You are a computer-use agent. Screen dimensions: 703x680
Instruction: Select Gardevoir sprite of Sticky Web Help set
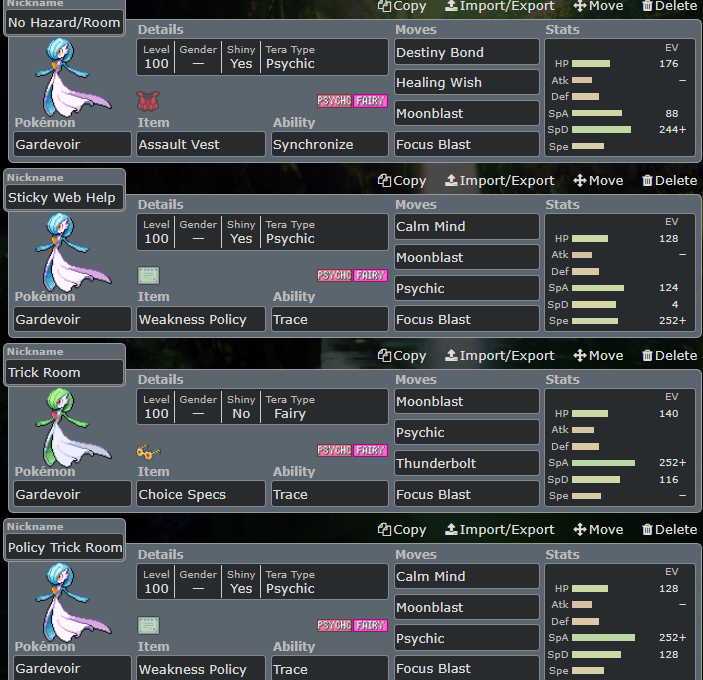point(72,253)
